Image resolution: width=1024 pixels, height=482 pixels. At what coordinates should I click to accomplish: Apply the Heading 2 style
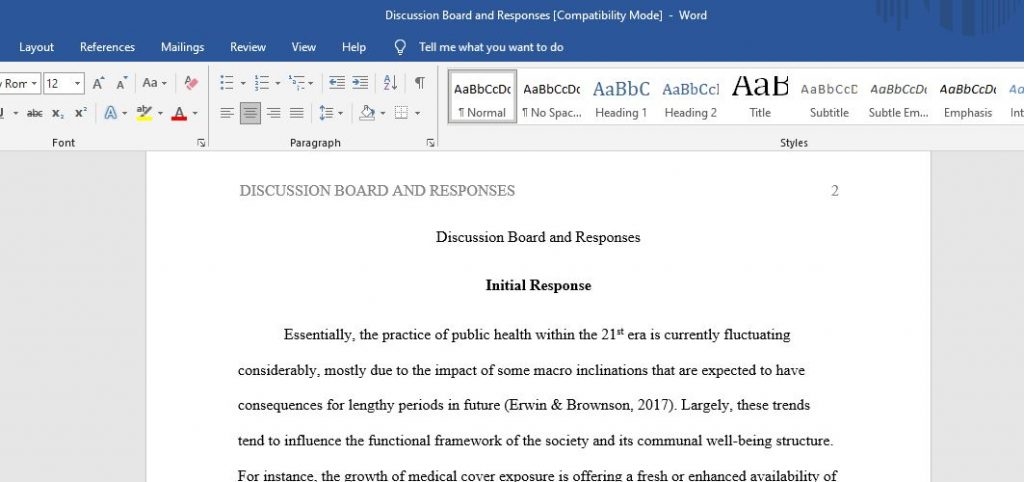(690, 96)
